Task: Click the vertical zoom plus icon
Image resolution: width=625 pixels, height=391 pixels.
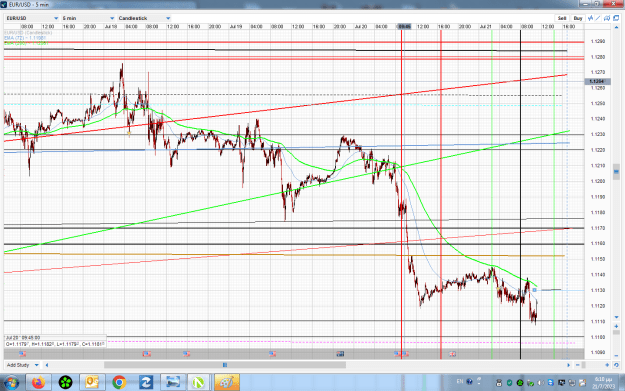Action: click(x=616, y=326)
